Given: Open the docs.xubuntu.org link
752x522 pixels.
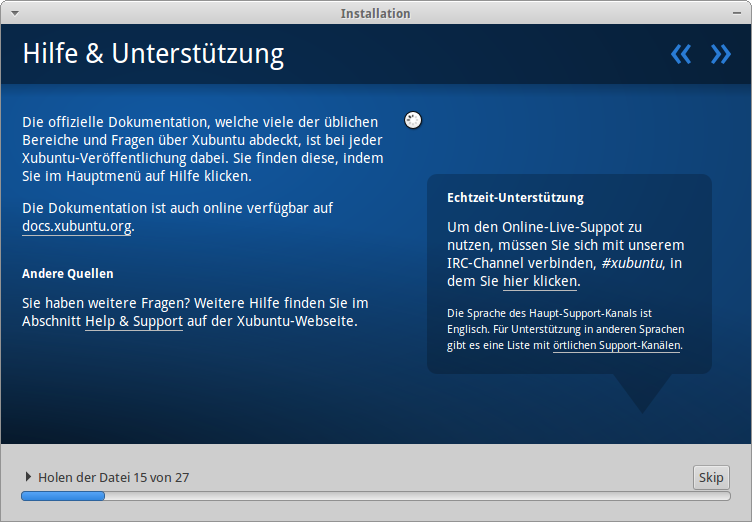Looking at the screenshot, I should (77, 226).
